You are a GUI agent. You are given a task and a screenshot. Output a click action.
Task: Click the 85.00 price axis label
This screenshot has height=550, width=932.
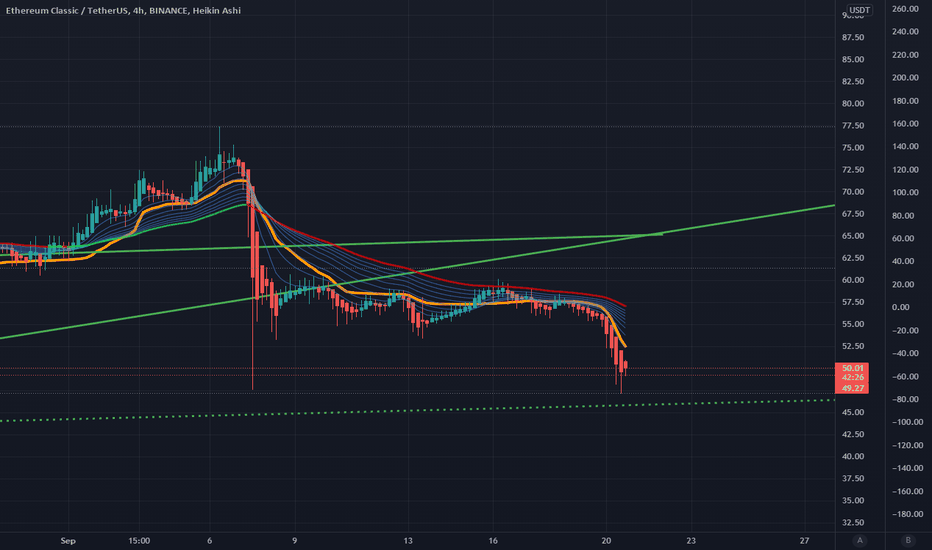tap(853, 59)
